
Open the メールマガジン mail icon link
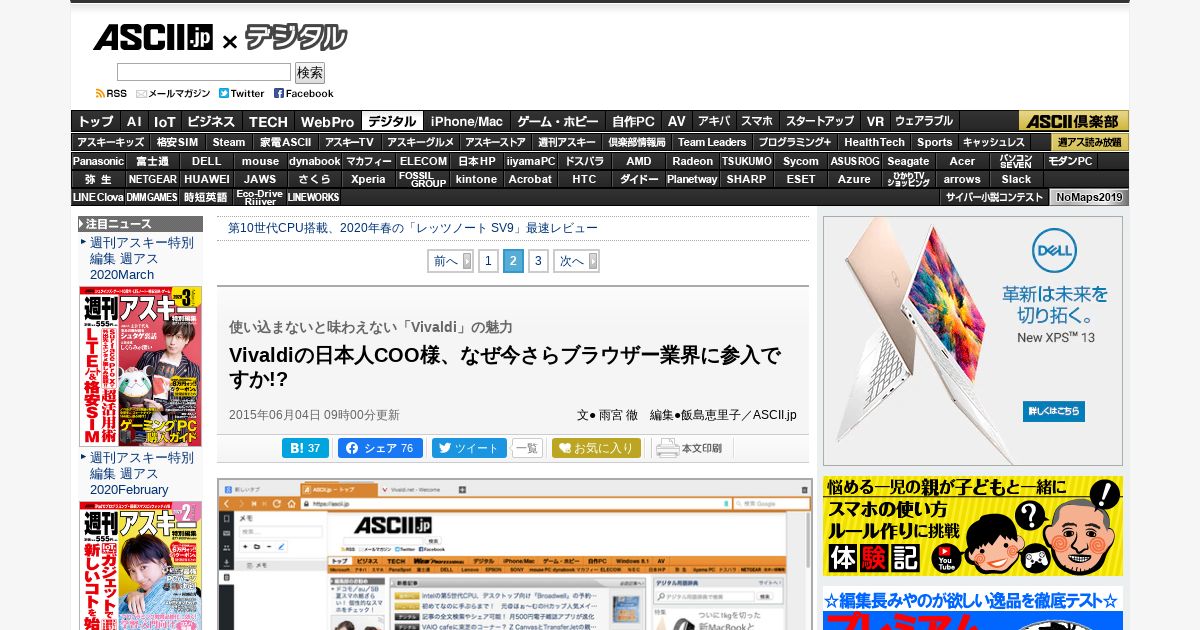coord(173,93)
